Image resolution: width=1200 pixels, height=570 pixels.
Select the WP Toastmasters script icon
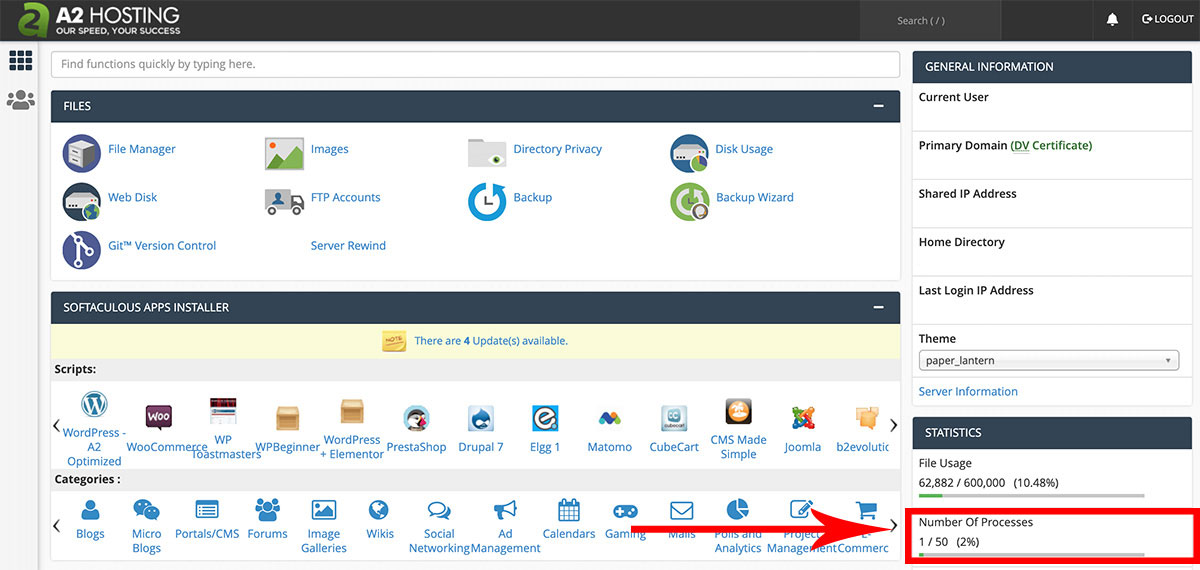(223, 411)
